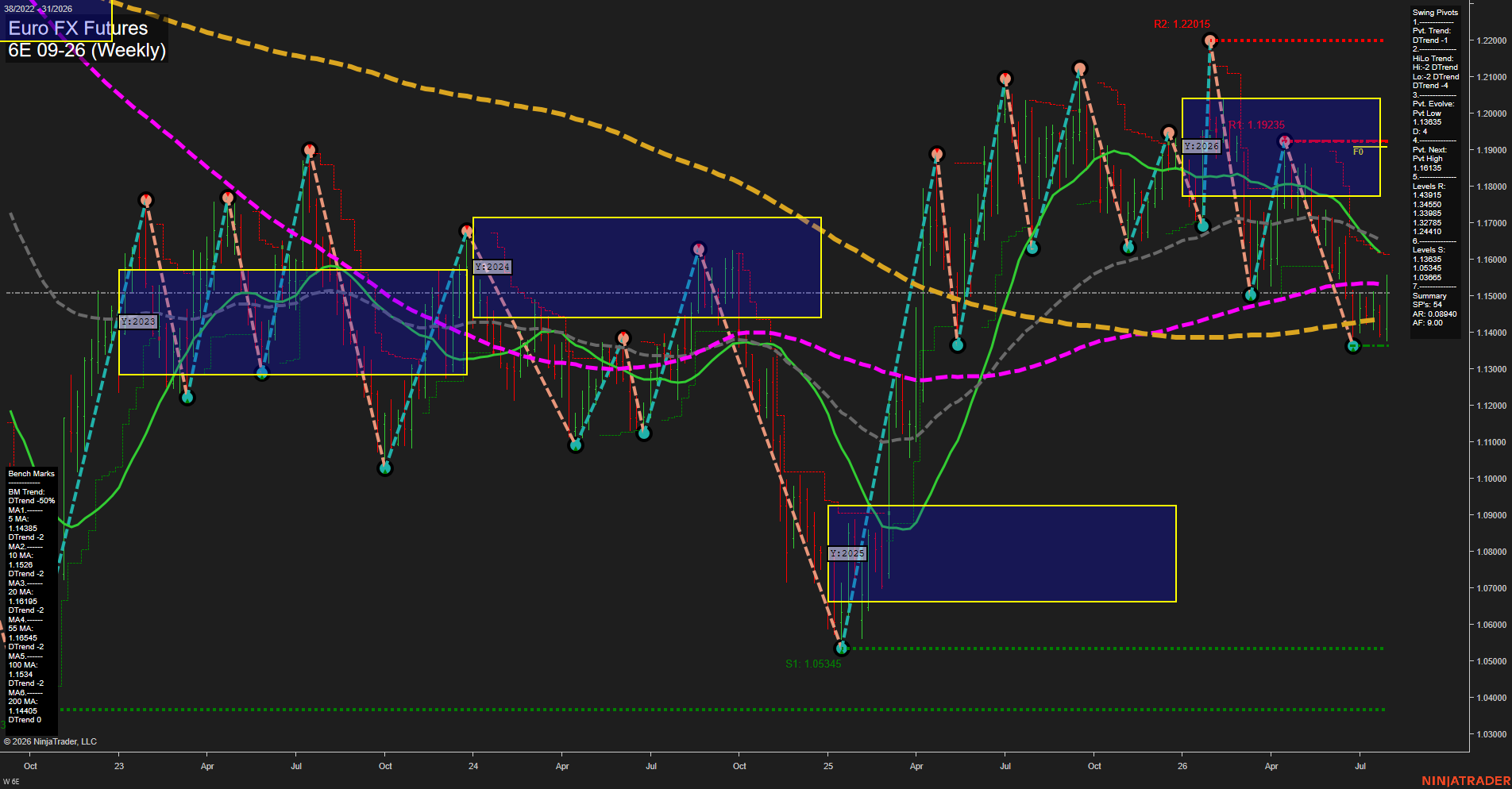Click the AF: 9.00 summary entry
1512x789 pixels.
tap(1428, 323)
